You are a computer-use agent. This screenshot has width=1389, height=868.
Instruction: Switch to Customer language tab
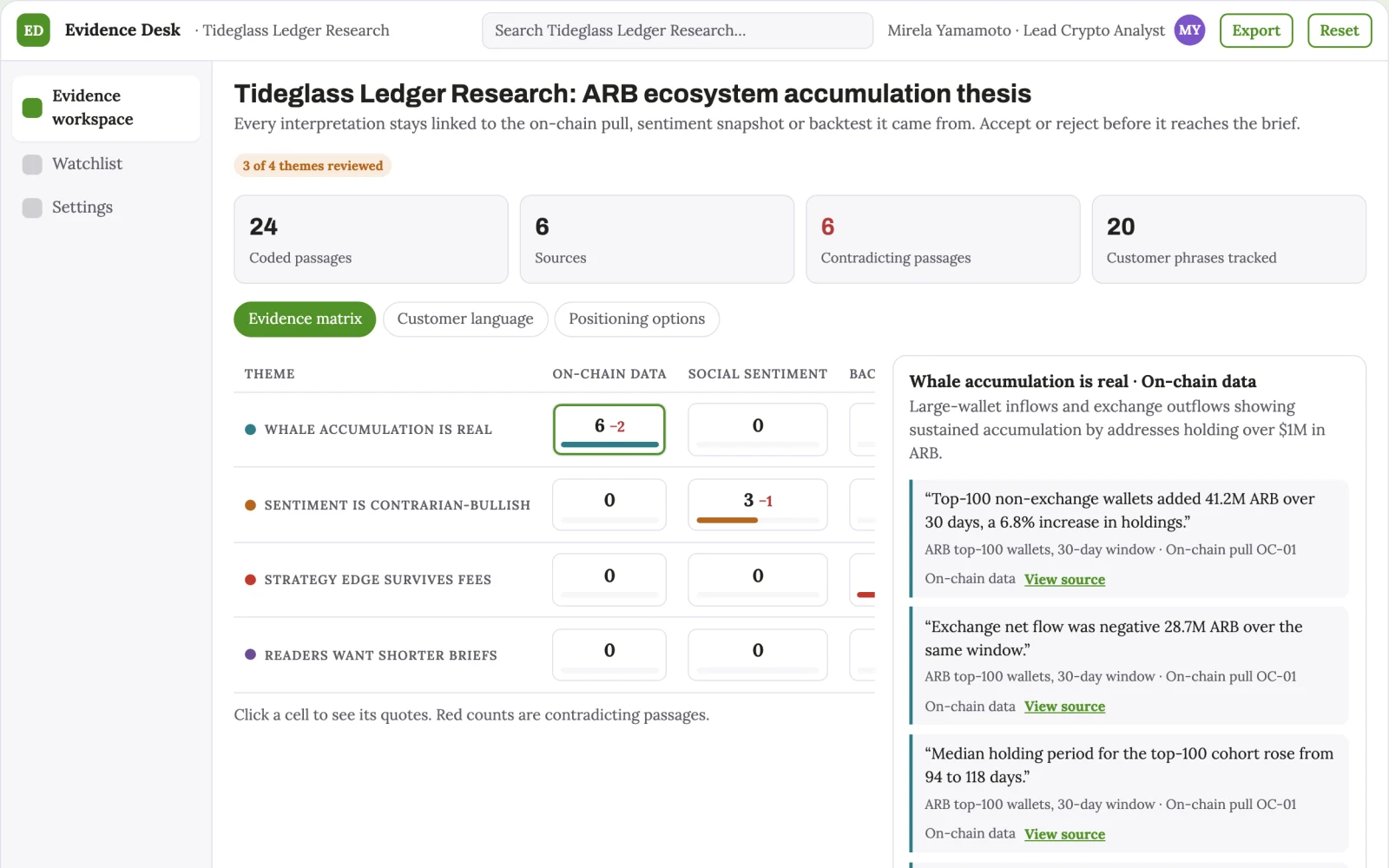465,319
